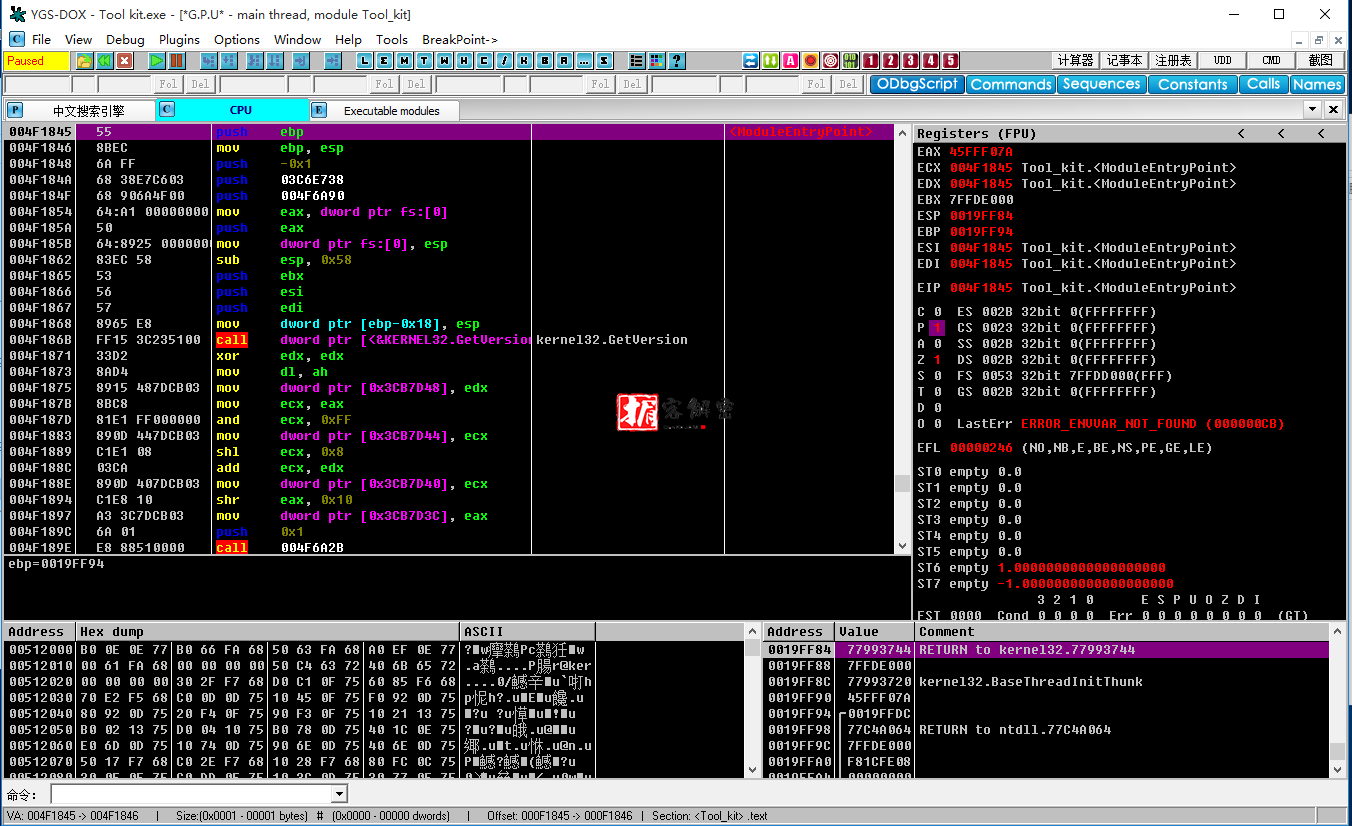Click the Open file toolbar icon
This screenshot has width=1352, height=826.
(x=84, y=61)
